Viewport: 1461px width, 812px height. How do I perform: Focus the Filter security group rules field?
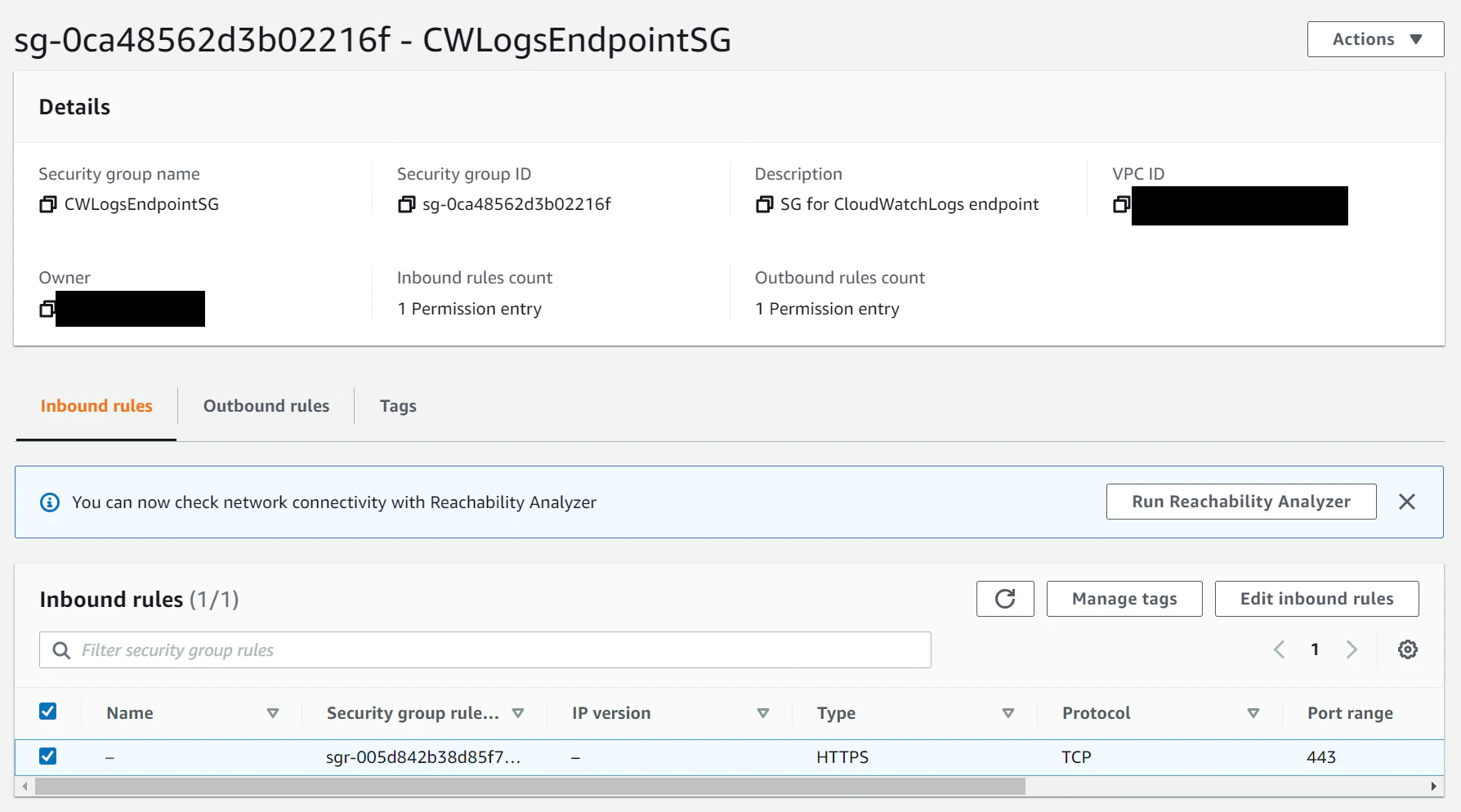(x=485, y=650)
